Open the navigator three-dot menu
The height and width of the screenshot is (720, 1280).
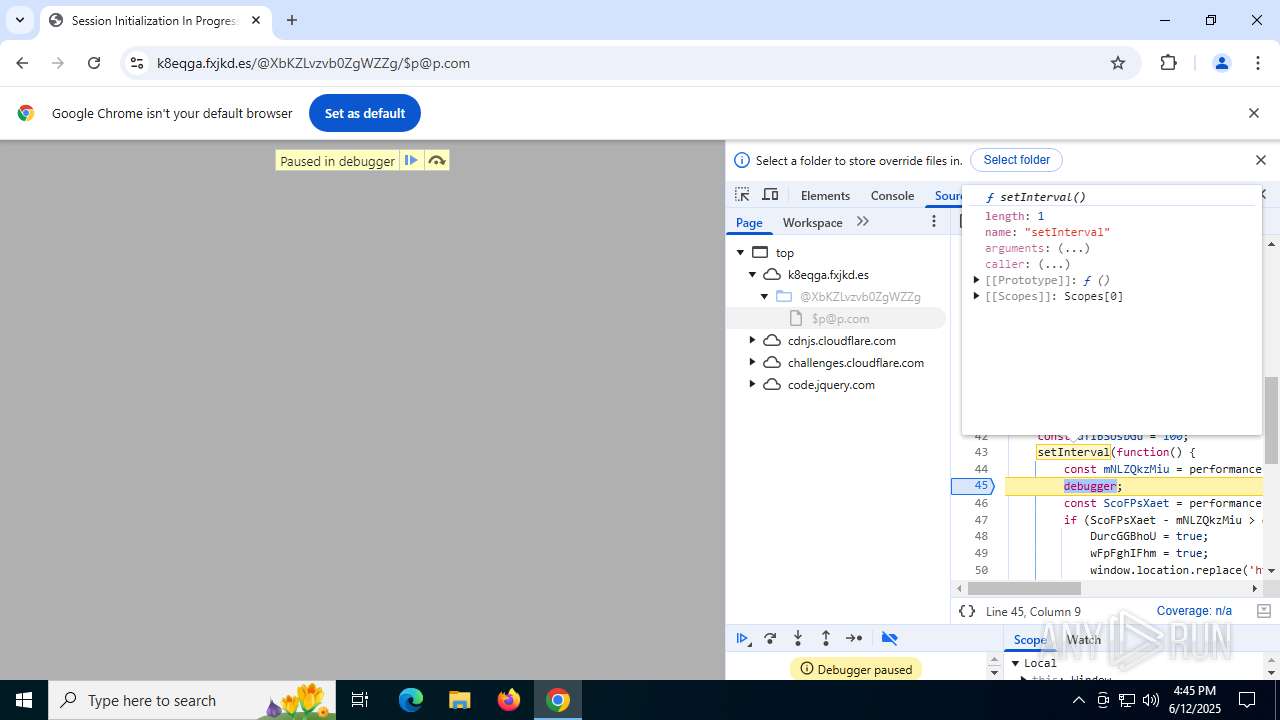click(x=934, y=222)
